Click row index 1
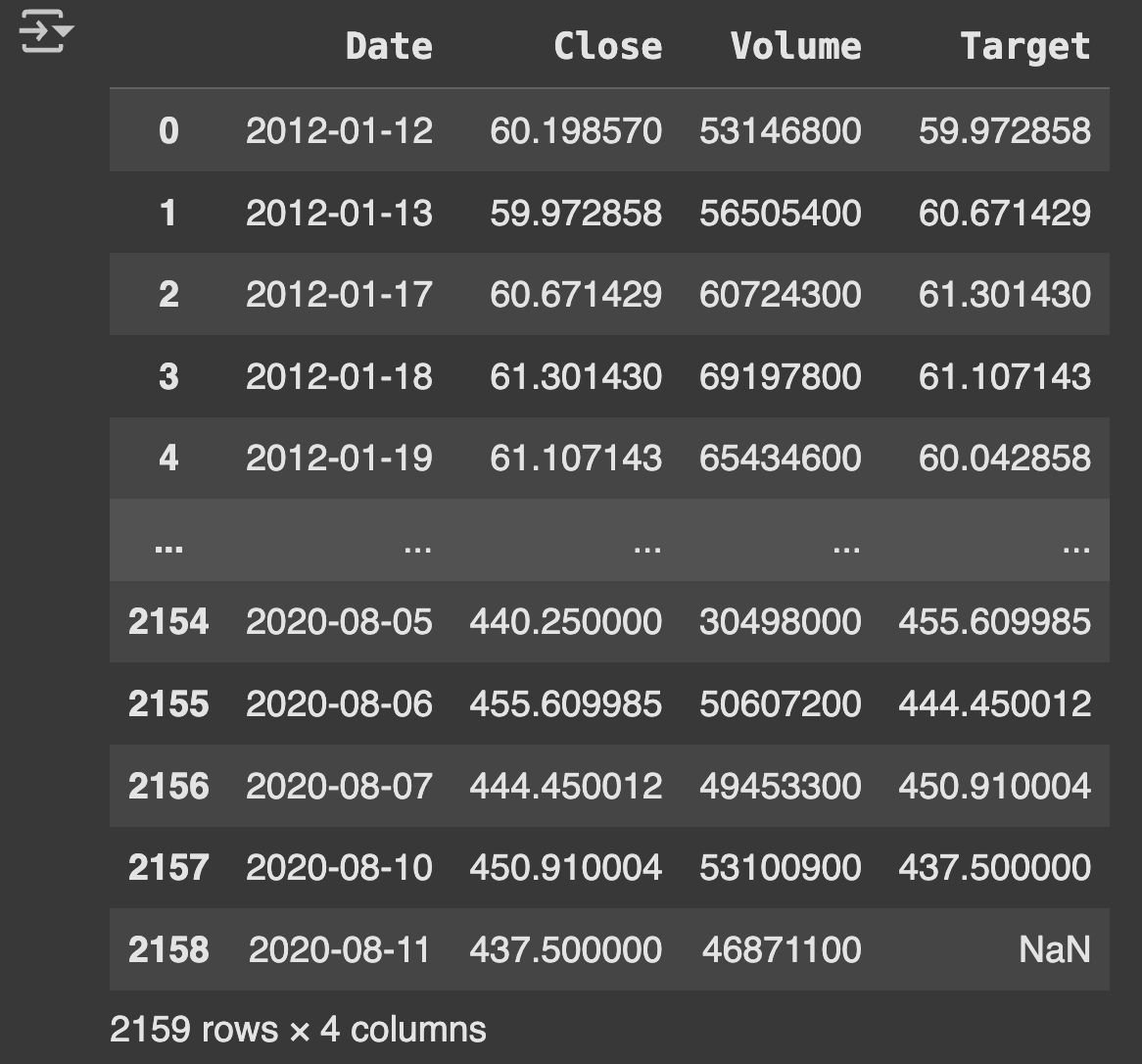The height and width of the screenshot is (1064, 1142). point(168,213)
